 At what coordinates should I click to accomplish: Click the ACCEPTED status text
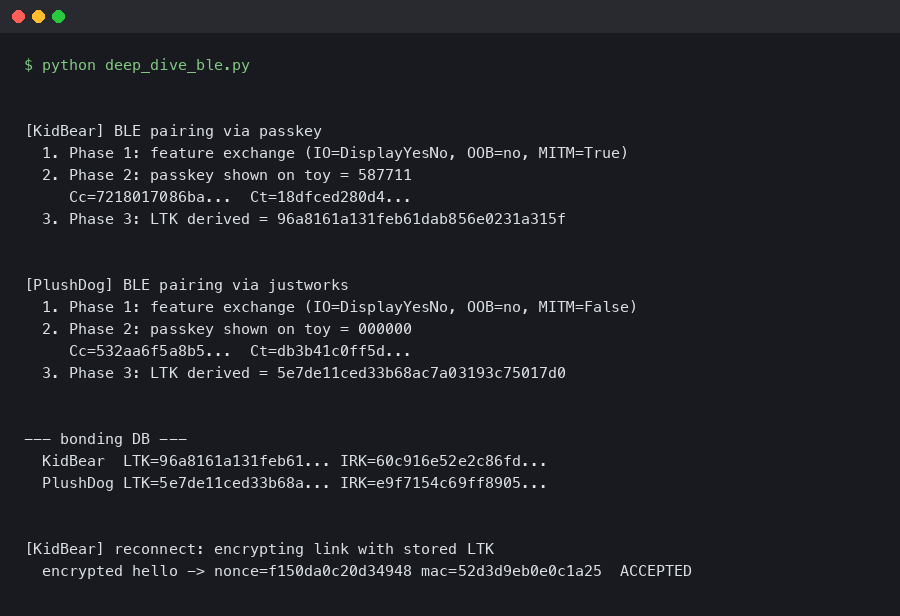tap(655, 571)
